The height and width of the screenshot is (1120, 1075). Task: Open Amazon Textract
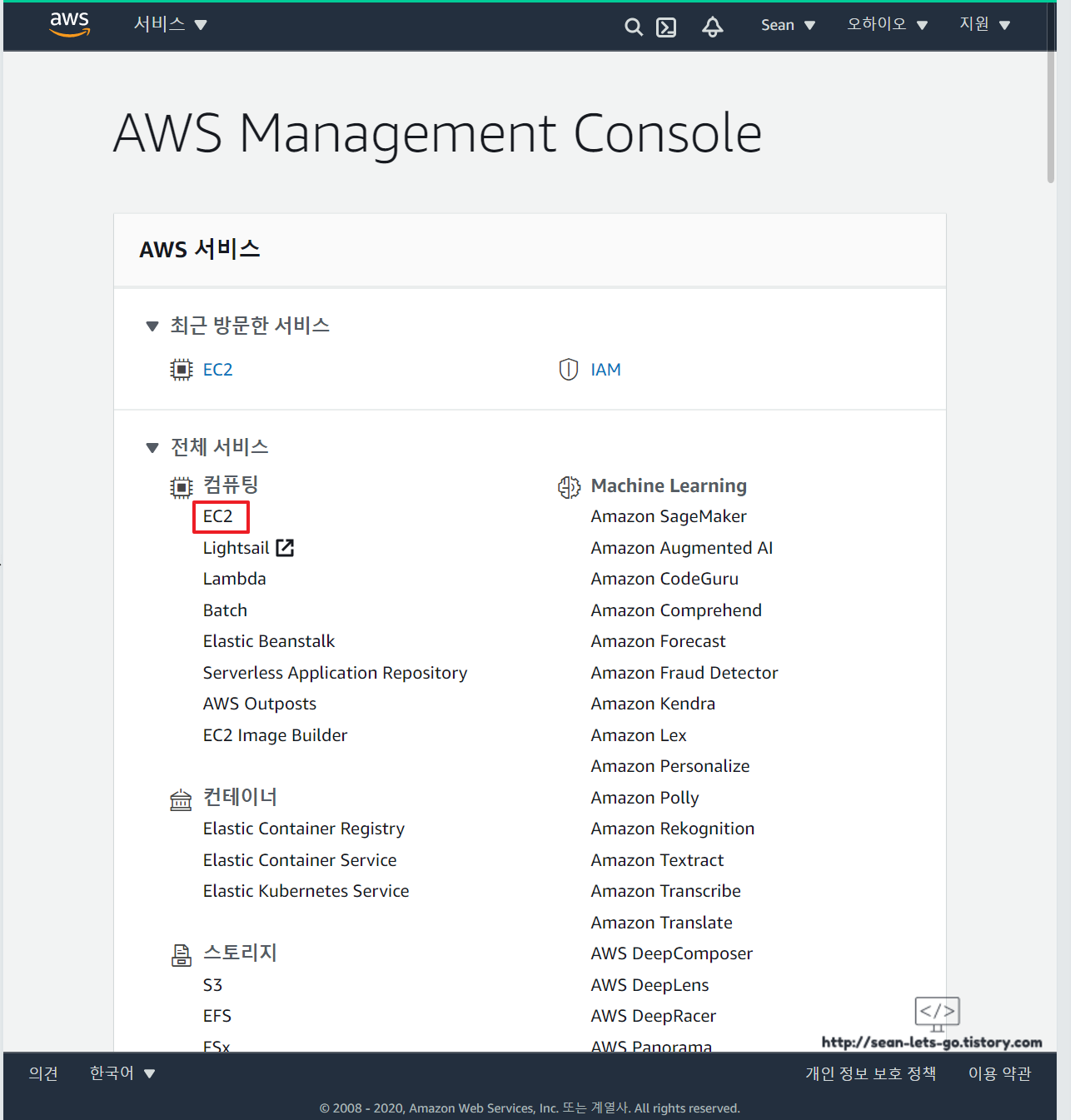tap(657, 860)
